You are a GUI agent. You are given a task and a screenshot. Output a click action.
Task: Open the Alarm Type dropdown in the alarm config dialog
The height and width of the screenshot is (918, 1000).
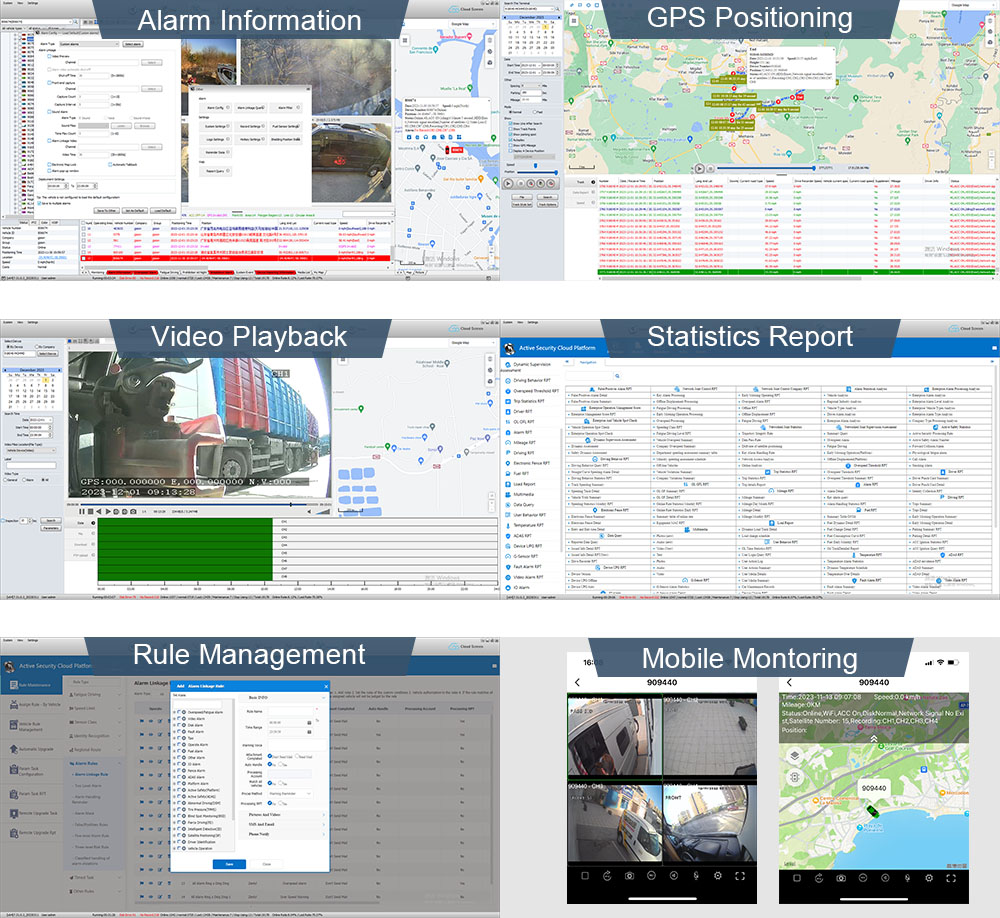click(x=89, y=44)
